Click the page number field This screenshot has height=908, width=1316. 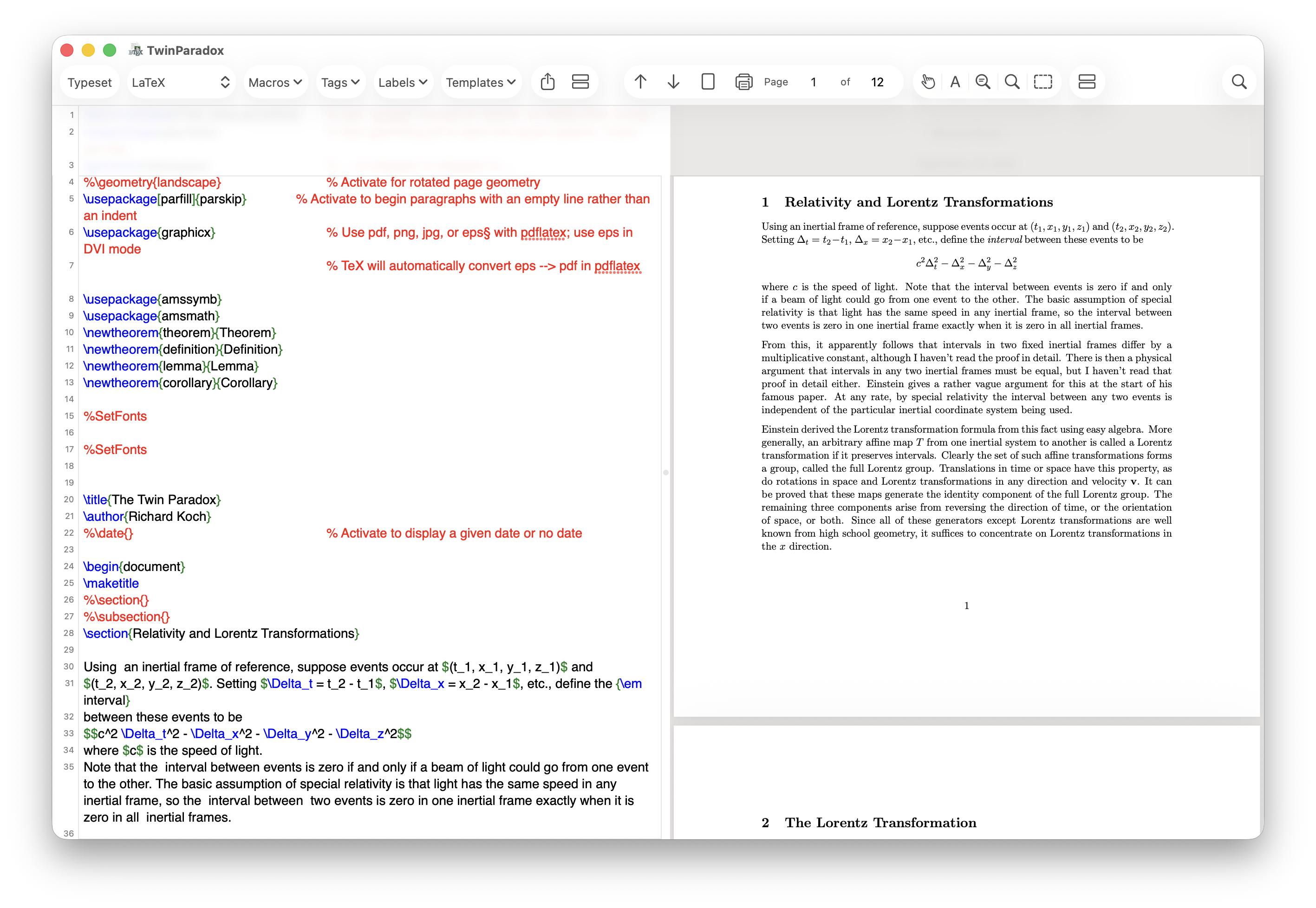pyautogui.click(x=814, y=82)
